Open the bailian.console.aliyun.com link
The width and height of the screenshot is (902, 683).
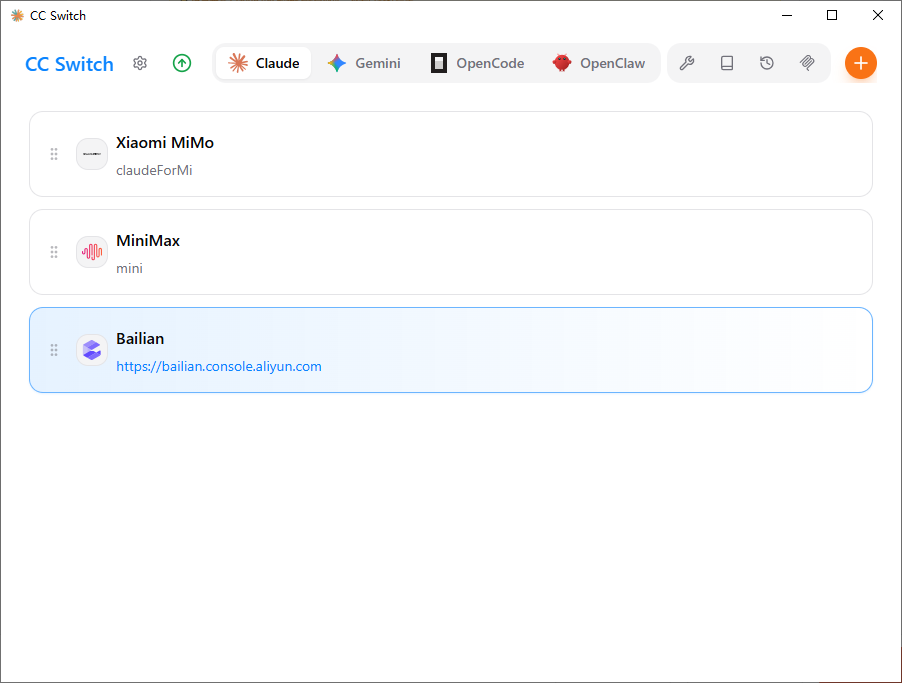click(219, 367)
